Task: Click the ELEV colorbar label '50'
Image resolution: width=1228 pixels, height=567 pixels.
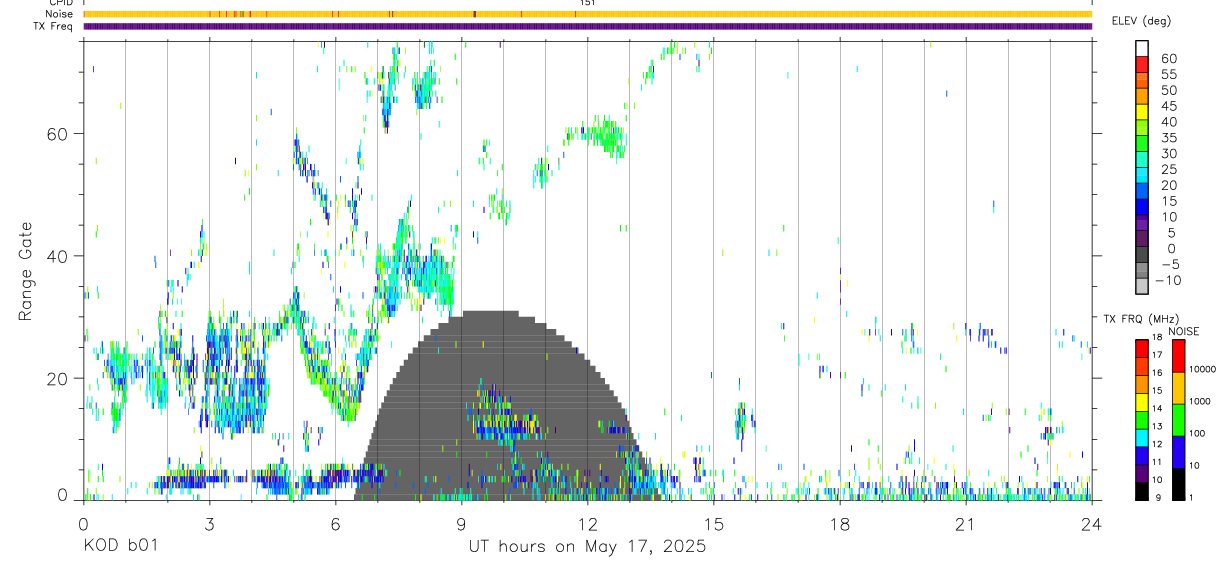Action: pyautogui.click(x=1169, y=90)
